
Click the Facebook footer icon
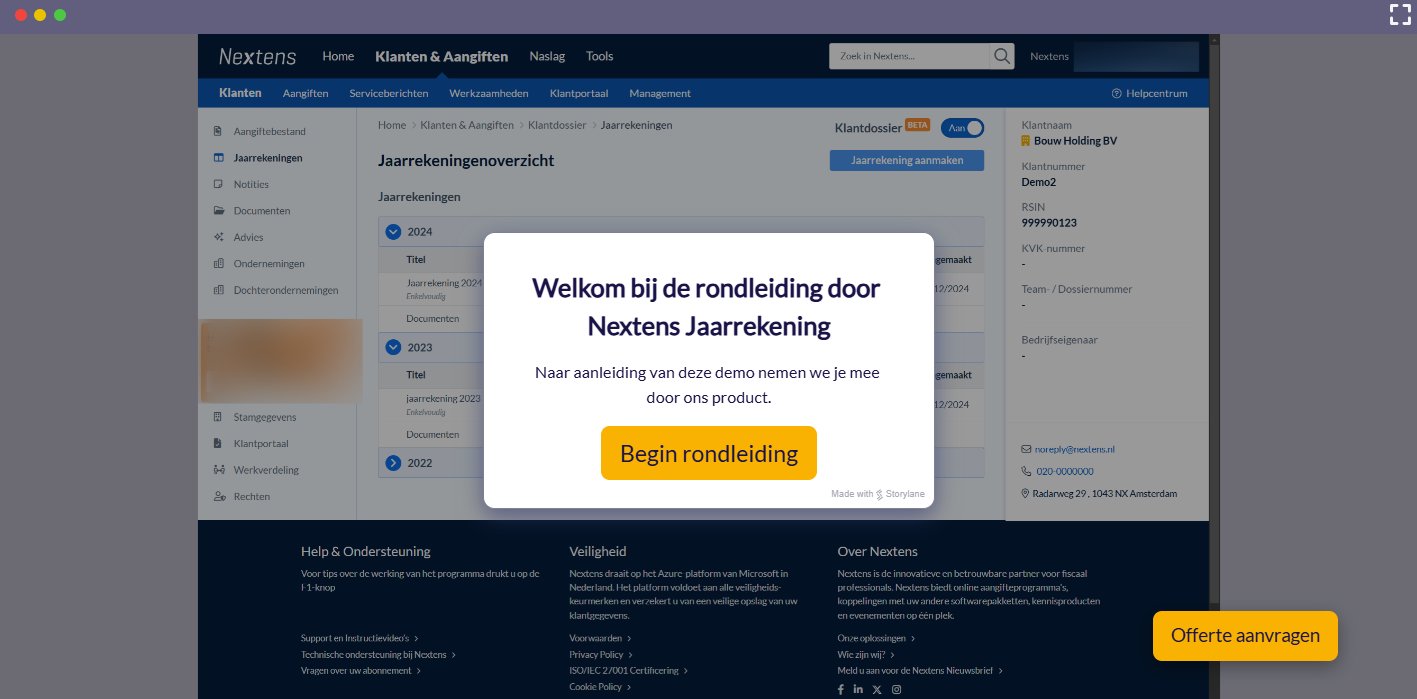pyautogui.click(x=841, y=690)
